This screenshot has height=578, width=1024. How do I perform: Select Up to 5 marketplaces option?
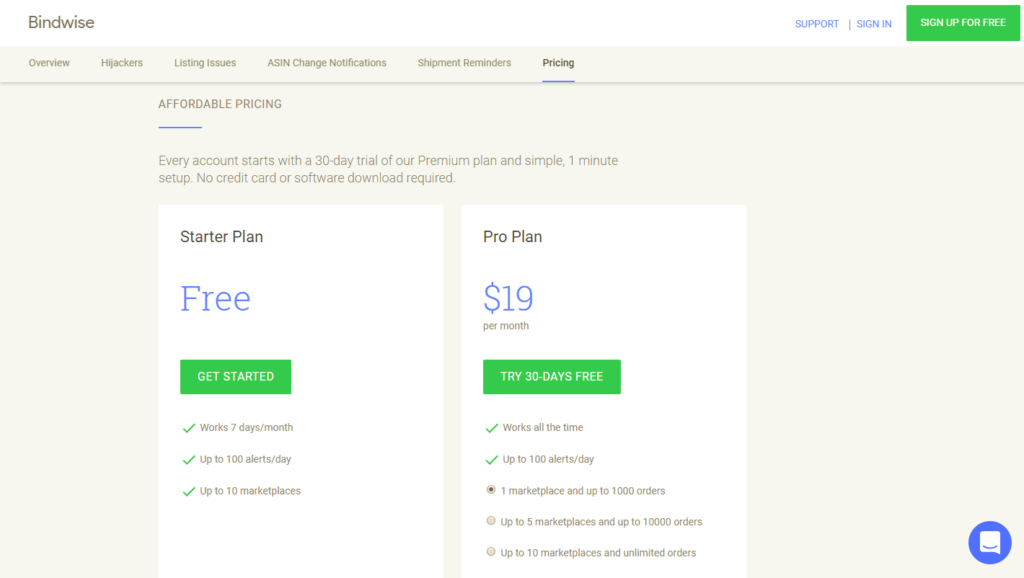(x=491, y=521)
